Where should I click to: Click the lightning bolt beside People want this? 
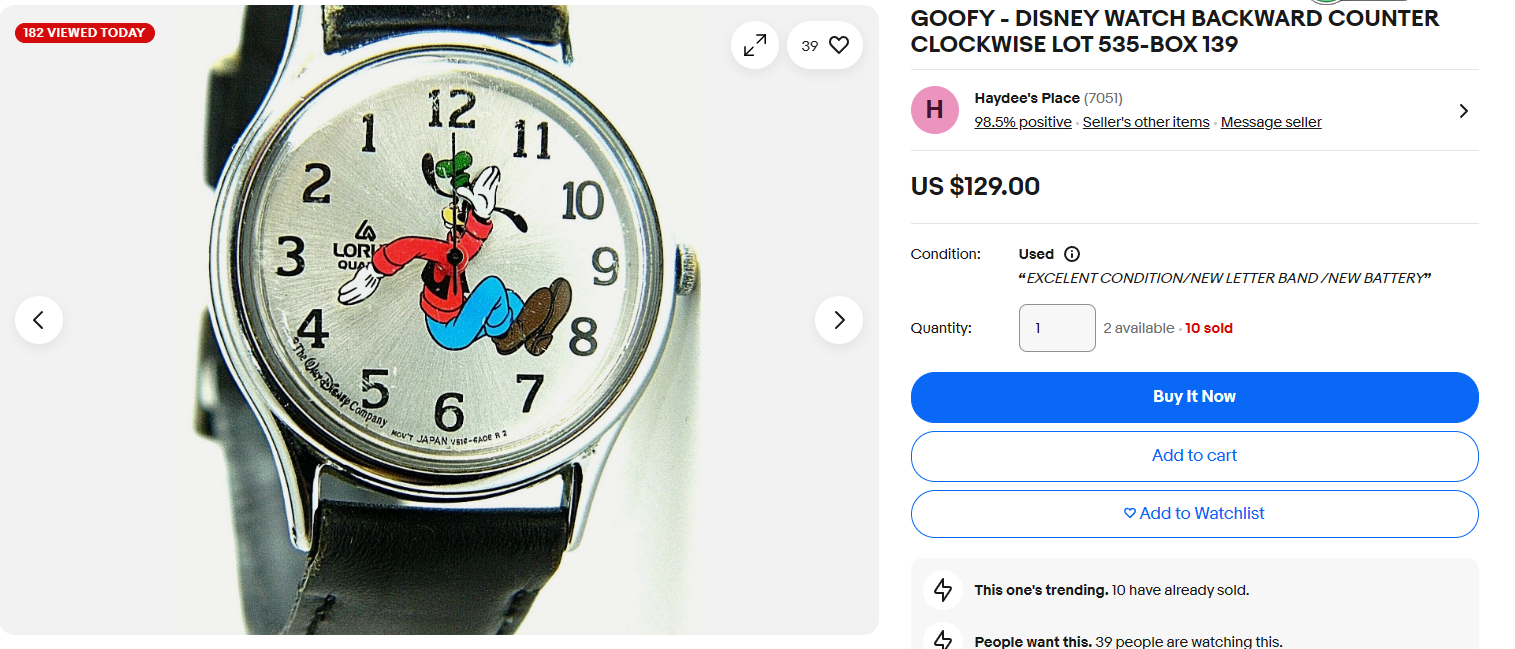click(943, 639)
